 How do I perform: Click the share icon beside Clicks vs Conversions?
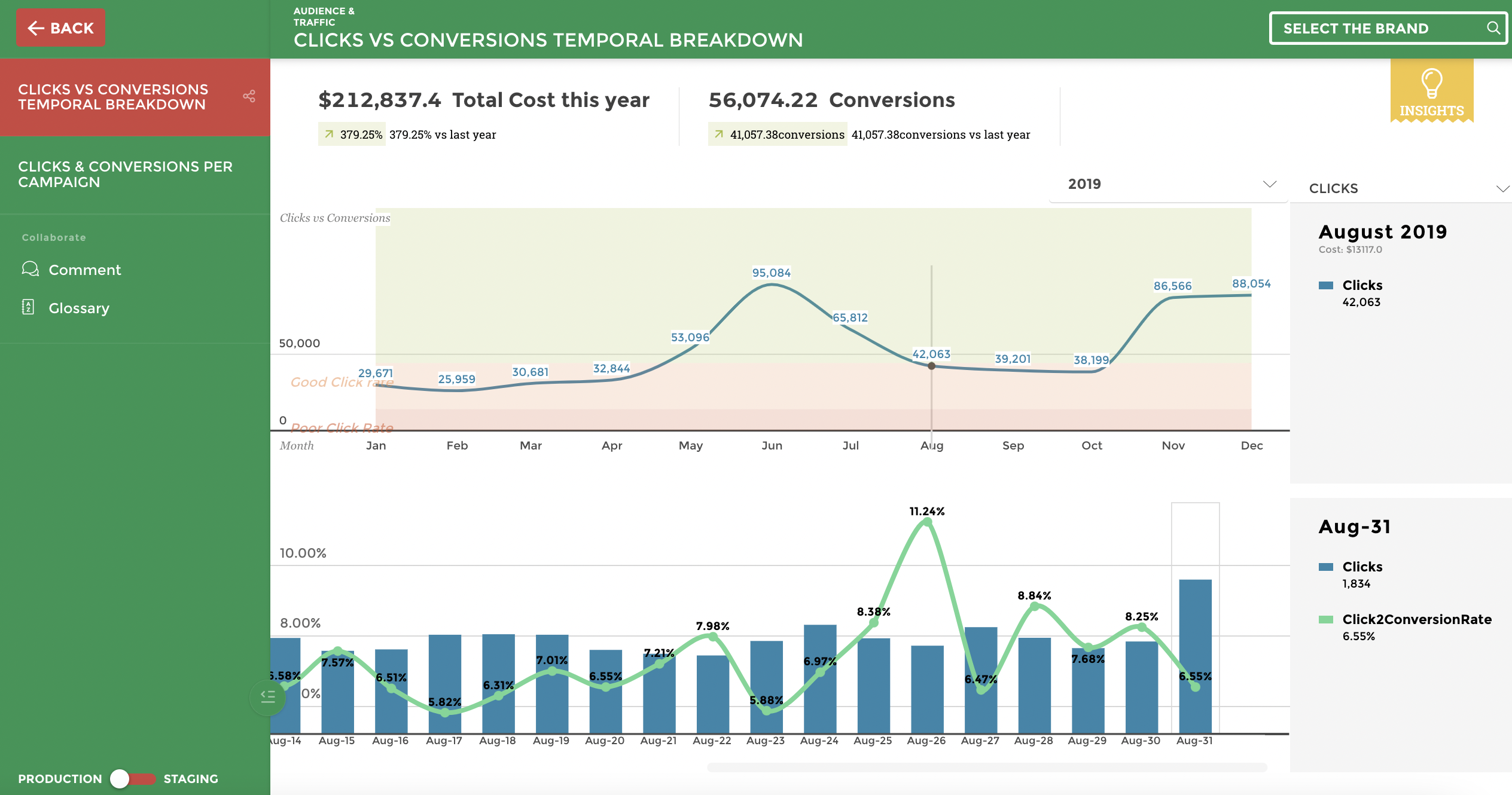249,96
